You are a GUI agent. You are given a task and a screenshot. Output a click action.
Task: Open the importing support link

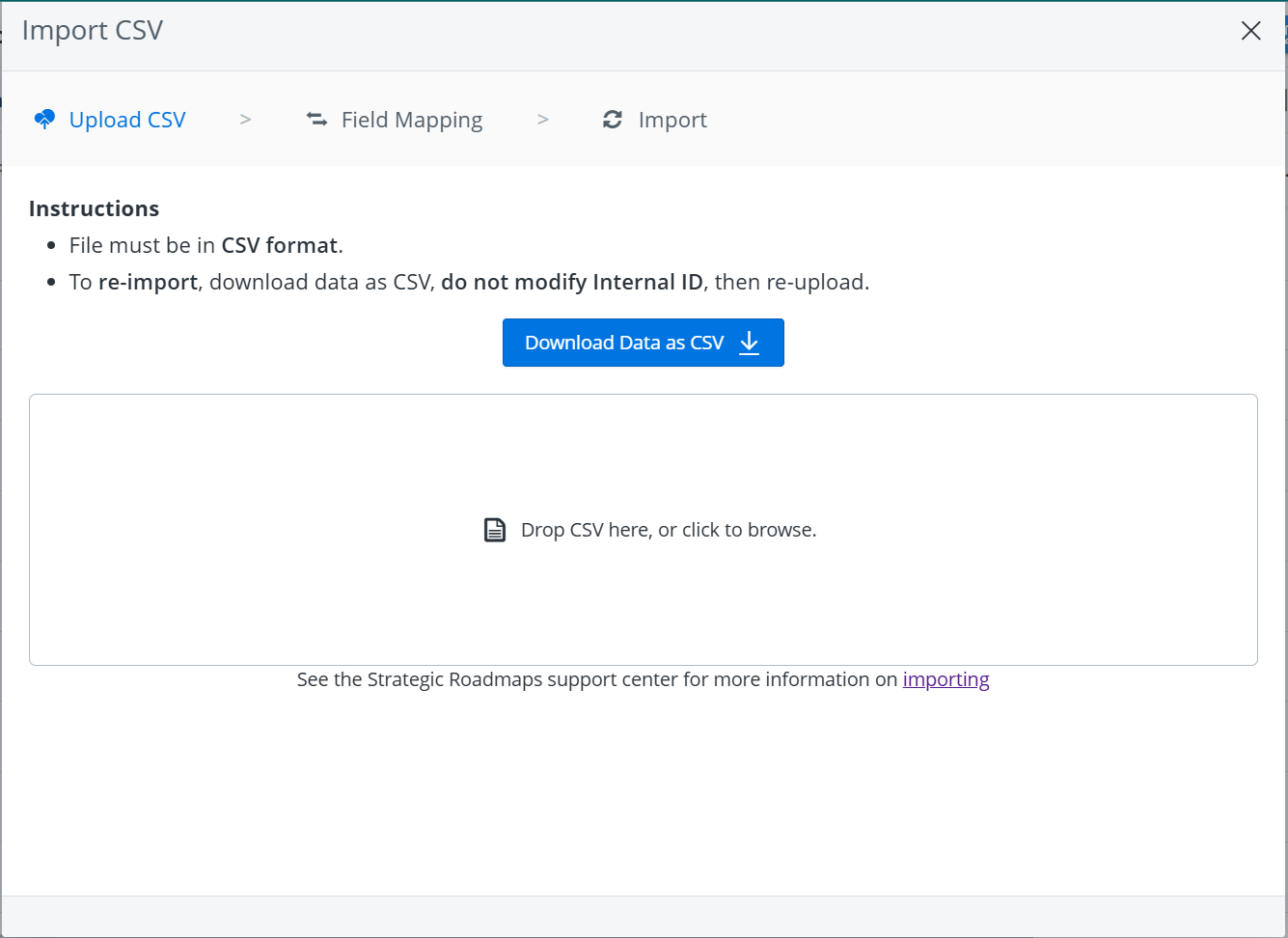(945, 678)
